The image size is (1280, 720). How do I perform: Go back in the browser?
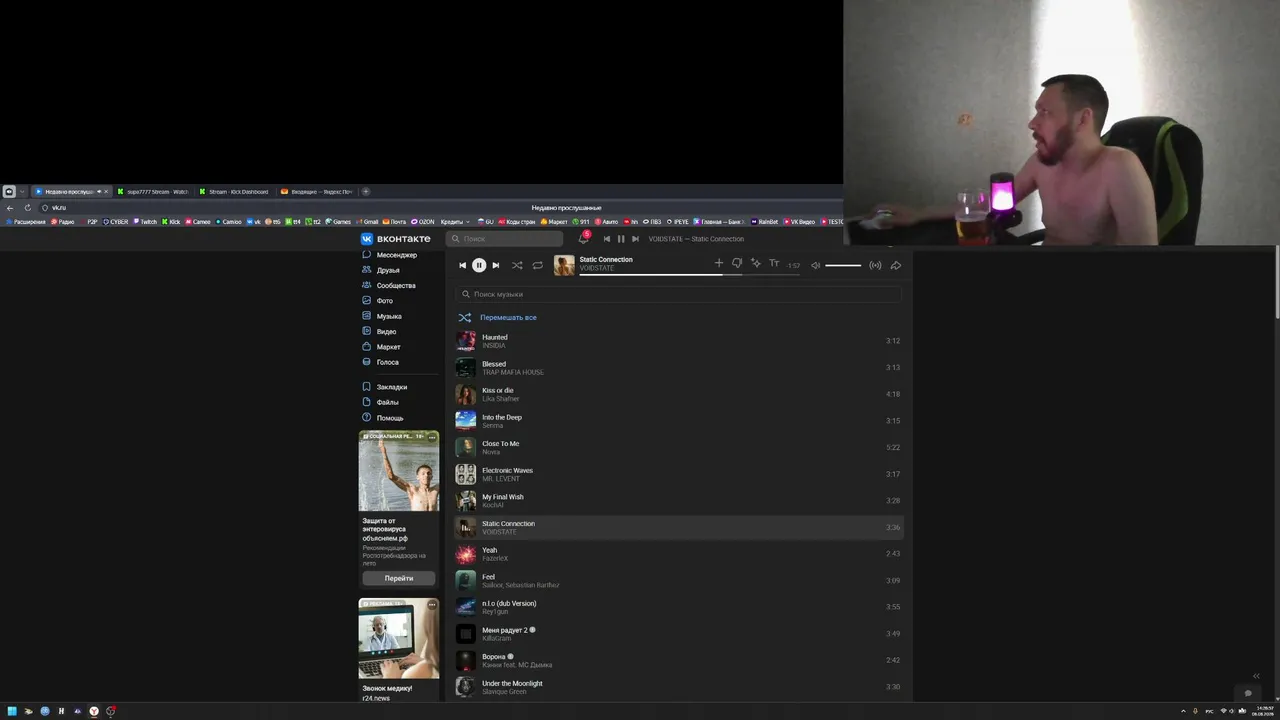[x=10, y=207]
